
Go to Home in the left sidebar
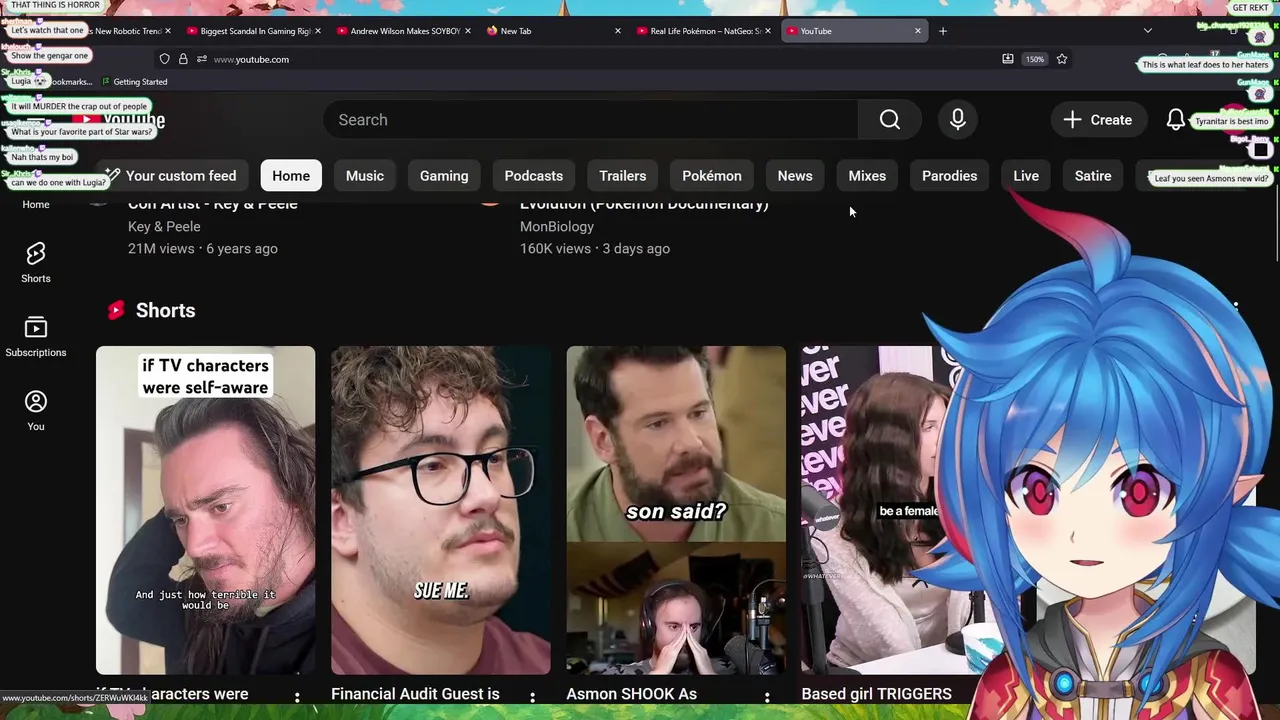tap(36, 204)
